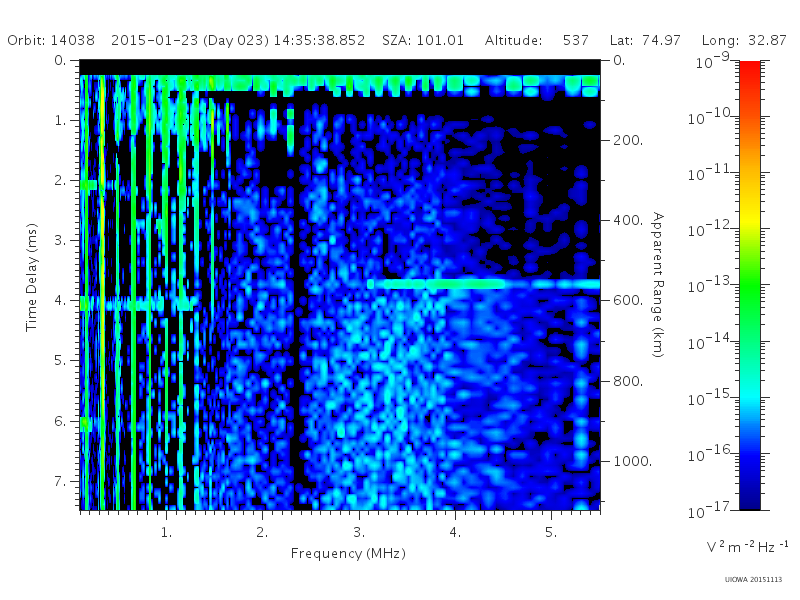
Task: Click the "Altitude:" label in the header
Action: pyautogui.click(x=513, y=40)
